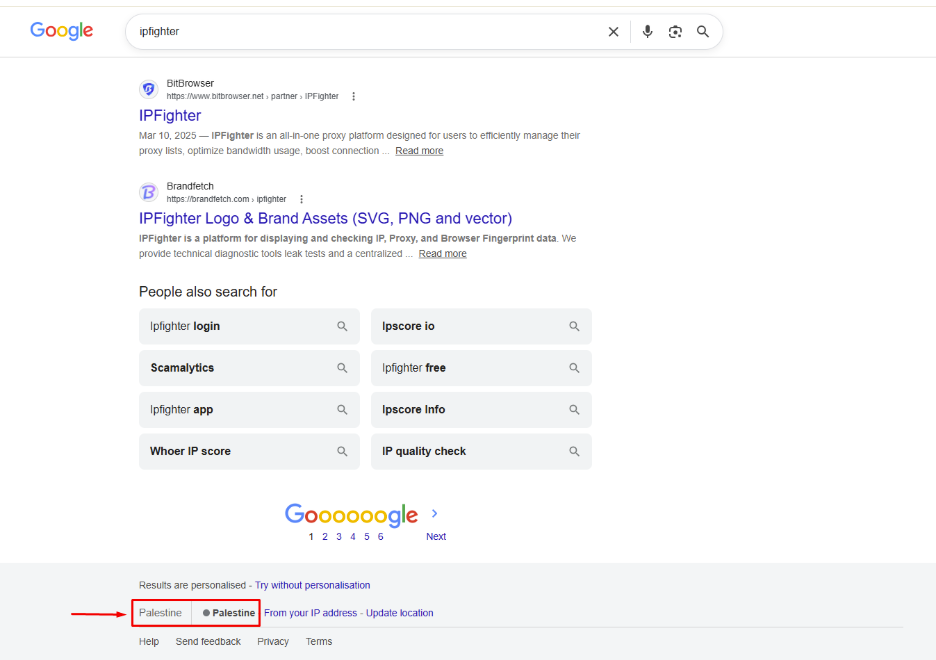Open three-dot menu for BitBrowser result

[x=353, y=96]
